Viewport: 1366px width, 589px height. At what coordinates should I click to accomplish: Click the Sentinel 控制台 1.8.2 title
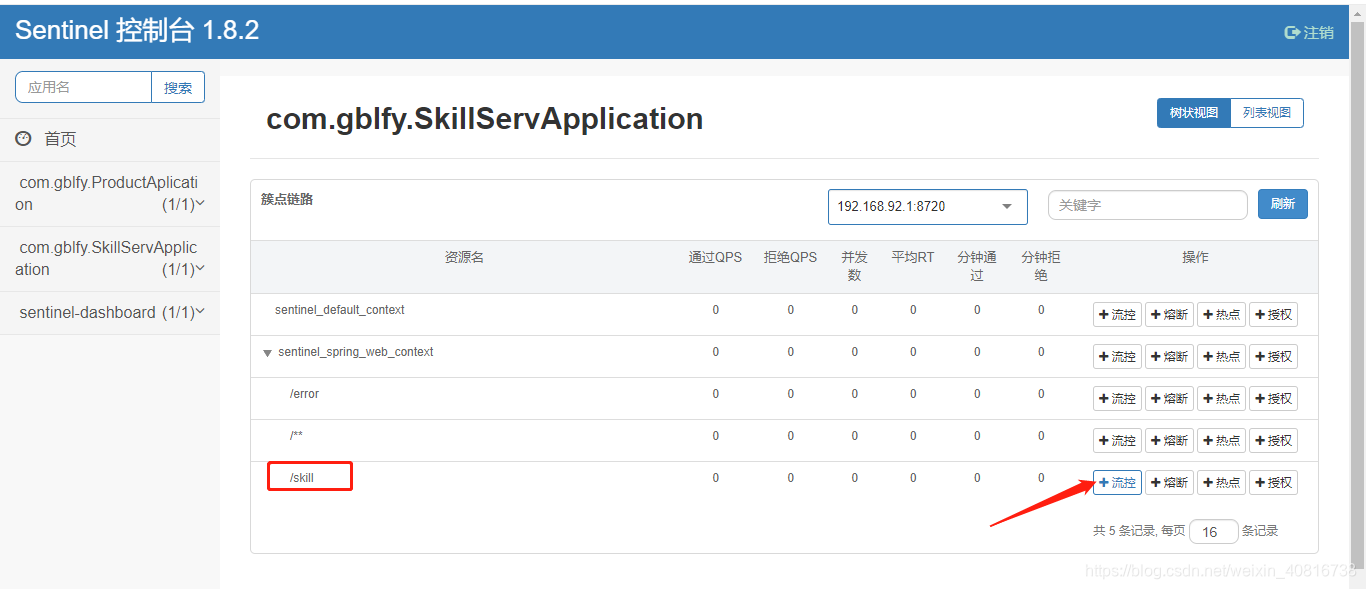click(x=137, y=30)
